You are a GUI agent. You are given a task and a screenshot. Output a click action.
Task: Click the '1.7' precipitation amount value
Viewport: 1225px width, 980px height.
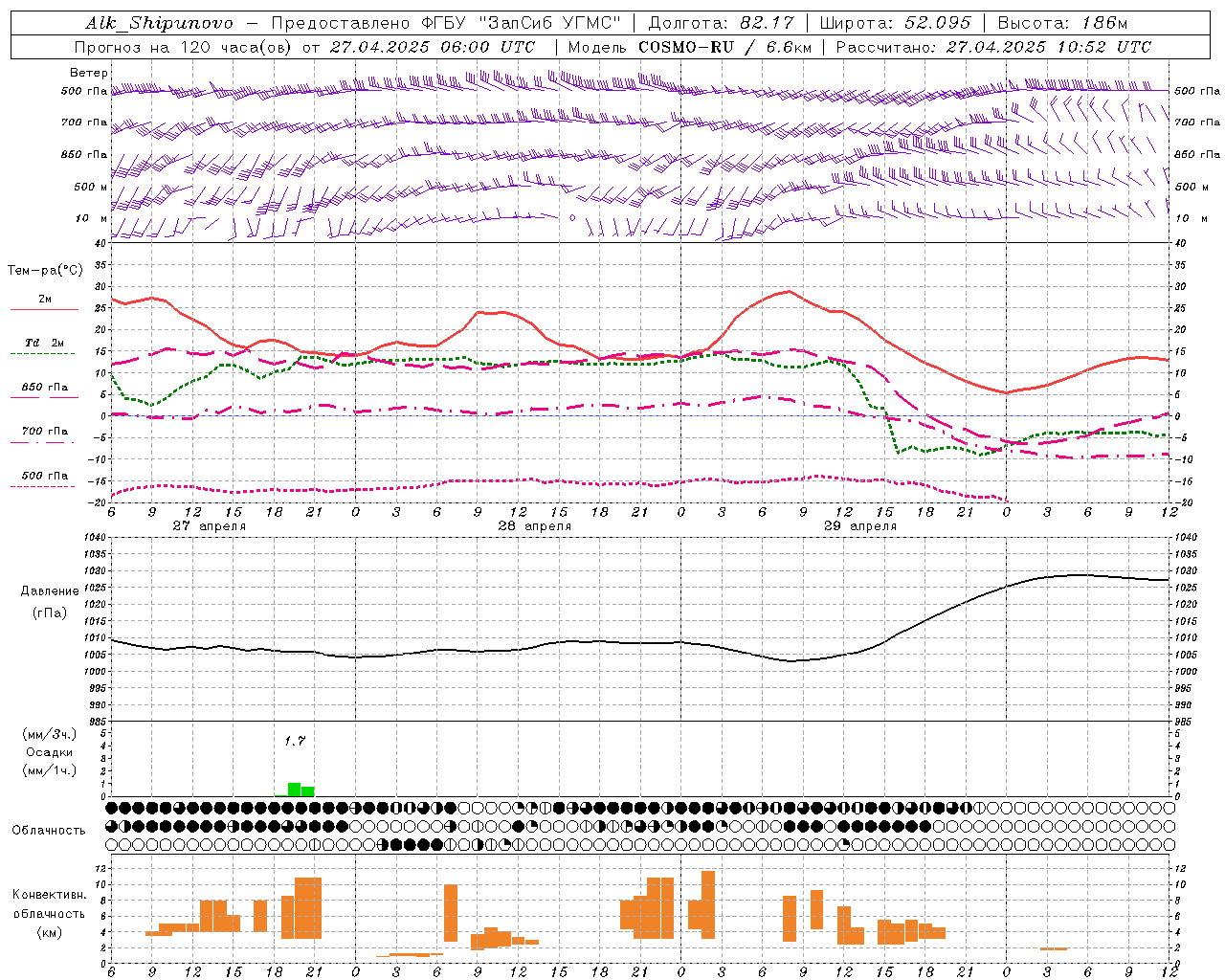pyautogui.click(x=295, y=741)
